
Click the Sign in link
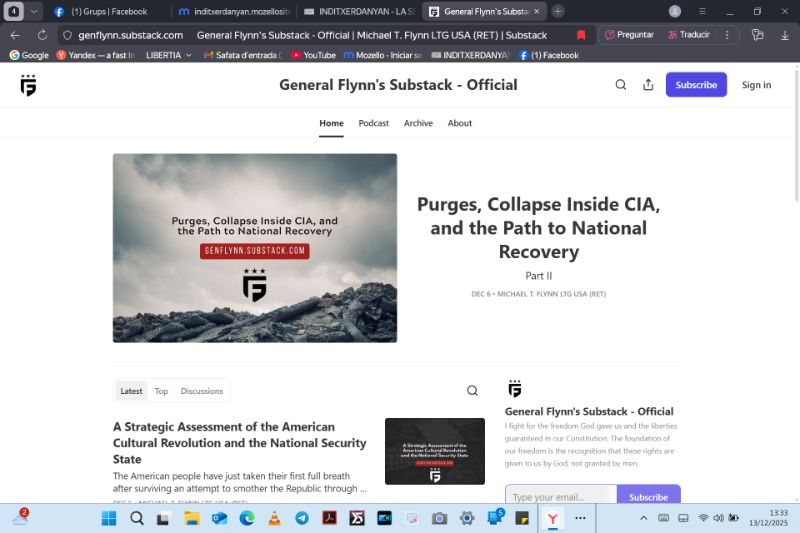pos(756,85)
